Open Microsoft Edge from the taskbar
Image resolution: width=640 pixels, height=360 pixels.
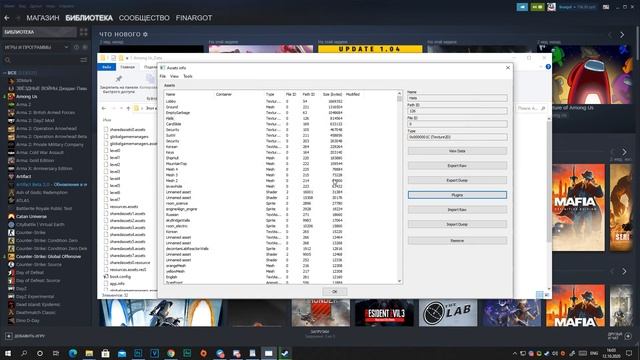point(73,353)
